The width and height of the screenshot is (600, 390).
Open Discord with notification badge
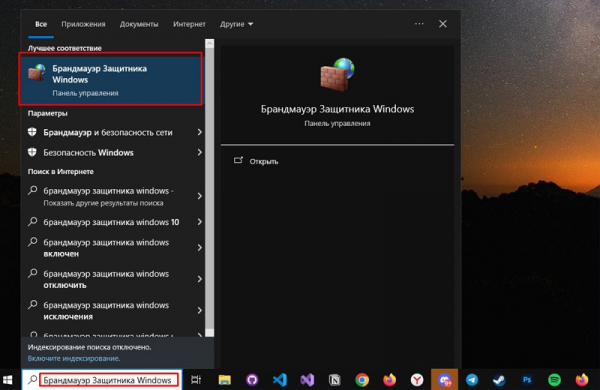[x=445, y=380]
